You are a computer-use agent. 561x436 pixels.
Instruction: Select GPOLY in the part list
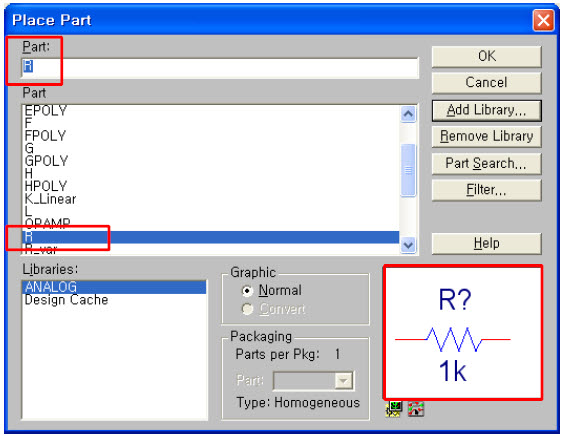tap(210, 161)
